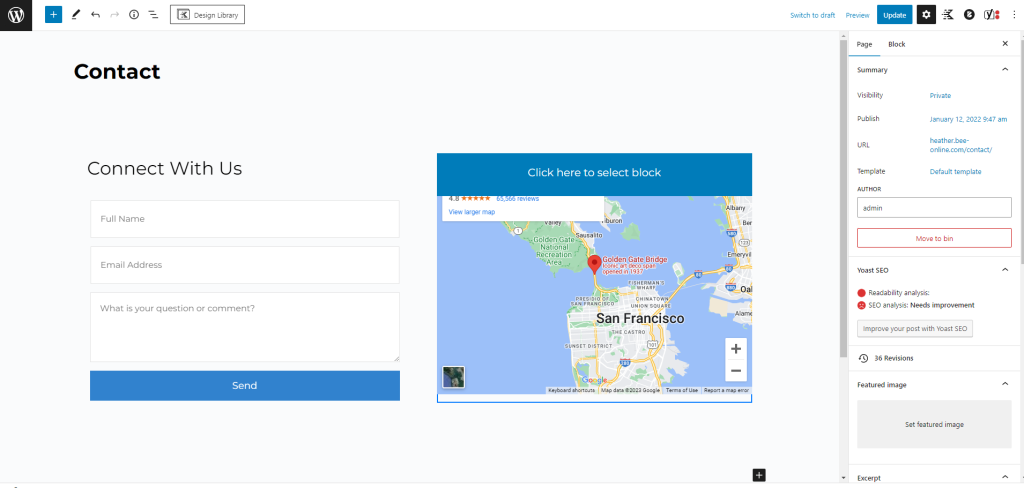Switch to the Page tab
Screen dimensions: 1024x488
[x=864, y=44]
